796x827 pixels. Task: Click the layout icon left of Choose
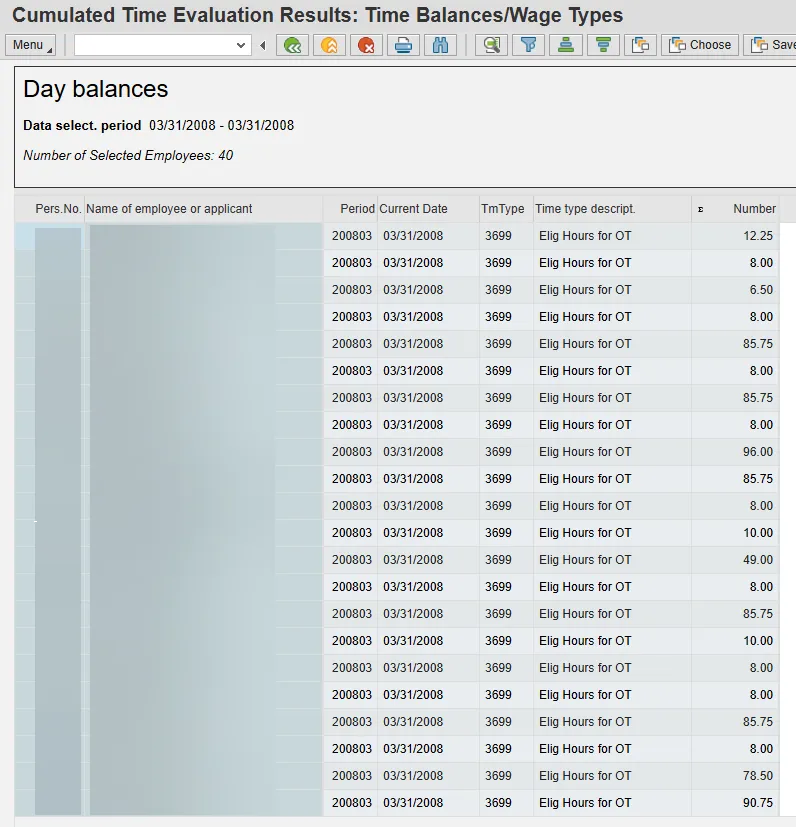(x=640, y=45)
